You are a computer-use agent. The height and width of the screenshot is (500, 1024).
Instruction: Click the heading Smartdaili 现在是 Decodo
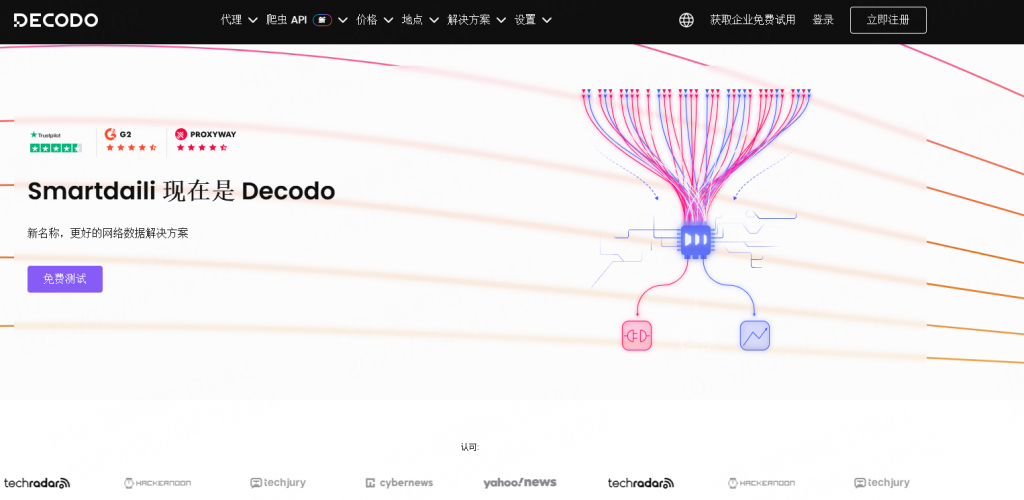coord(181,191)
